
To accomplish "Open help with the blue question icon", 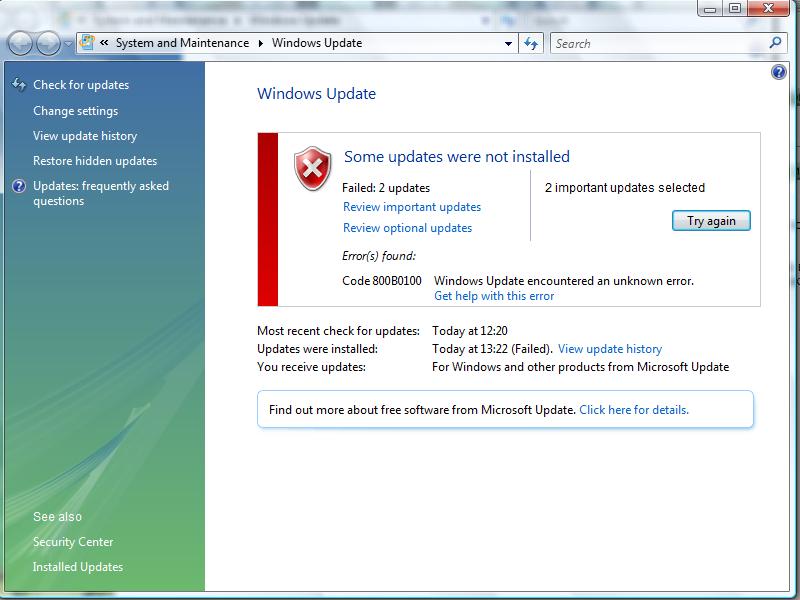I will click(779, 72).
